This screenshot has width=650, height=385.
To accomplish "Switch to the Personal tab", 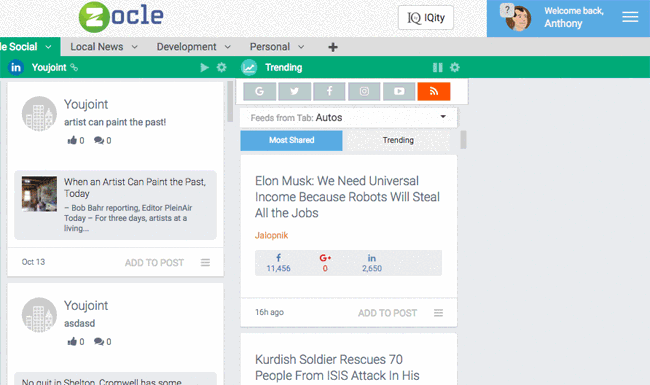I will [269, 47].
